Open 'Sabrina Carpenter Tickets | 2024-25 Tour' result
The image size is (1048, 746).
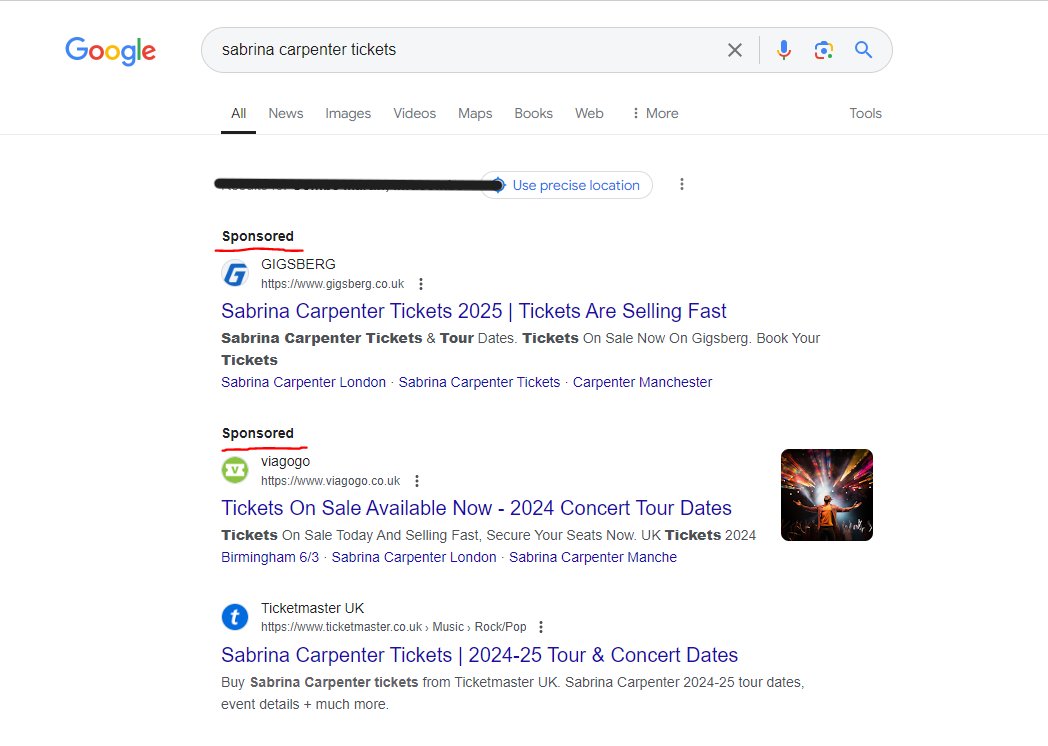point(479,655)
